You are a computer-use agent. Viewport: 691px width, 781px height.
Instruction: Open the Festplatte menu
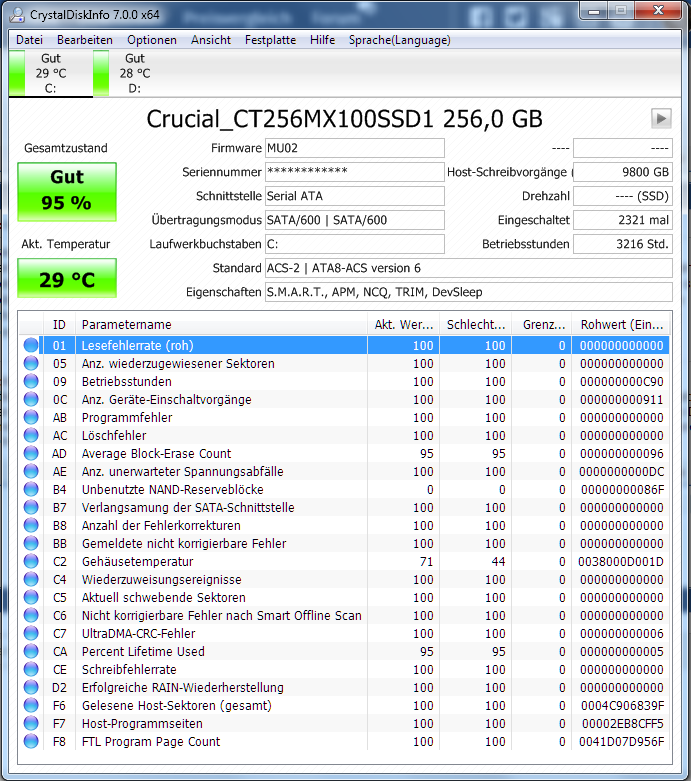[x=270, y=40]
